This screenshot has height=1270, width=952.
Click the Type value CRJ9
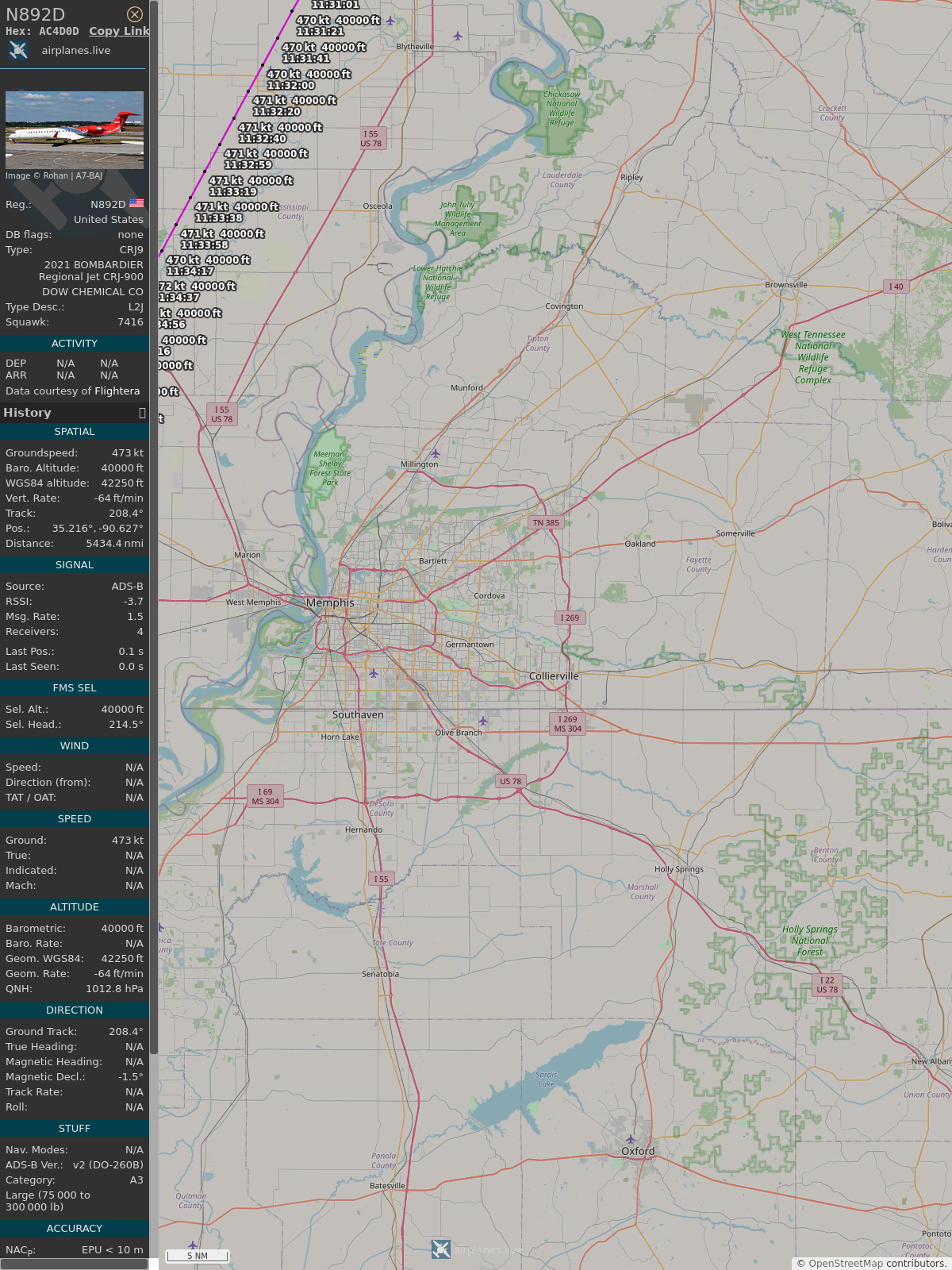click(132, 249)
